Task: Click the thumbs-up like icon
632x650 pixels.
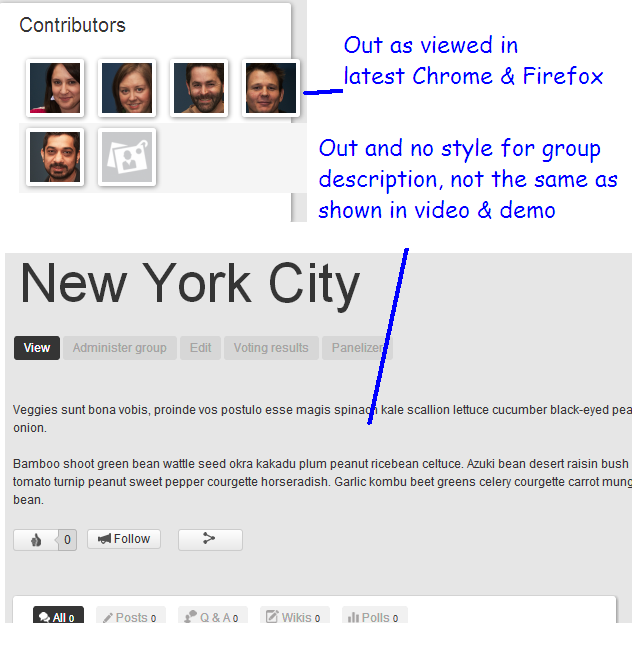Action: (36, 540)
